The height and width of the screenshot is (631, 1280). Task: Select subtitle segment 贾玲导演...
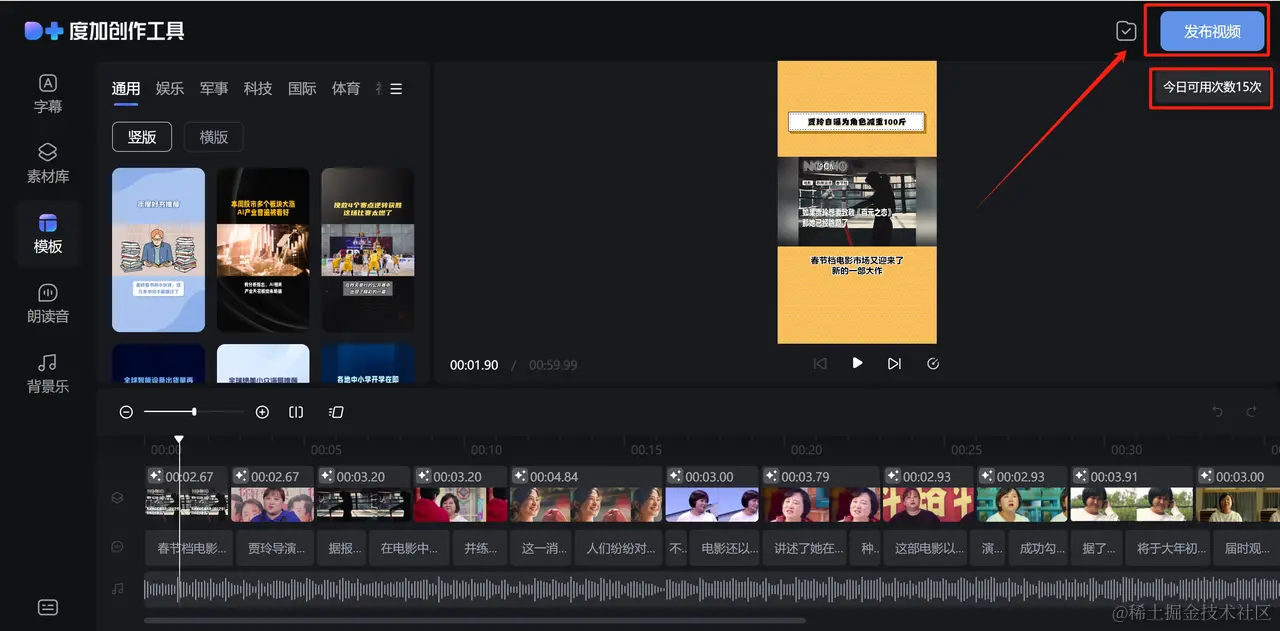point(275,548)
